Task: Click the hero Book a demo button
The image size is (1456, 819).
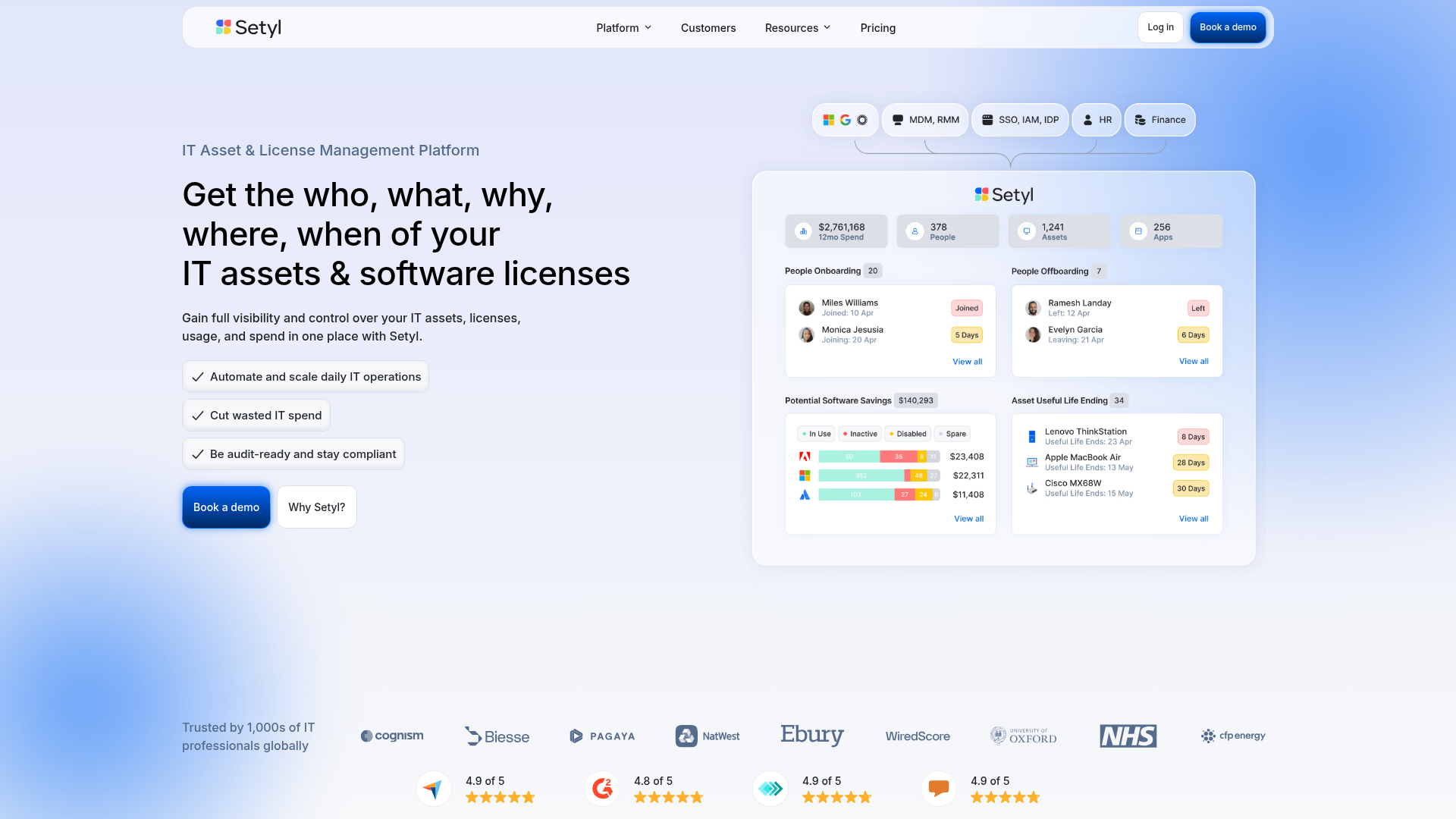Action: pyautogui.click(x=226, y=507)
